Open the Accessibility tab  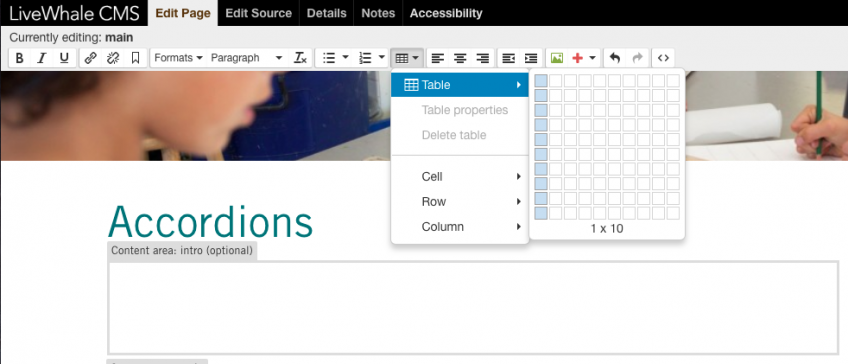point(446,14)
